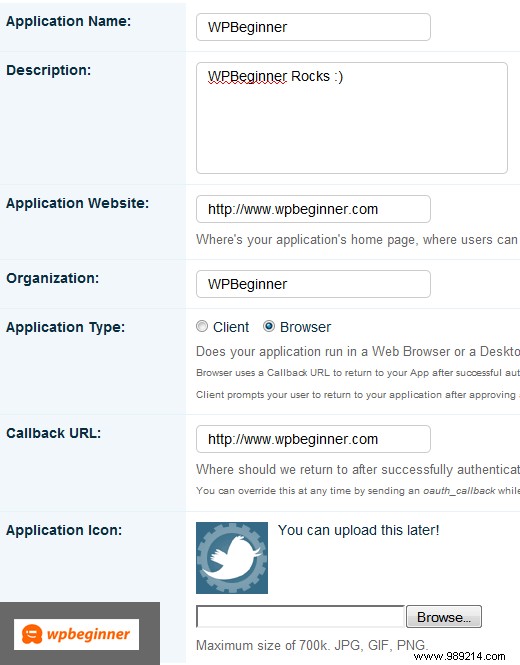Click the Browse... file upload button
Image resolution: width=520 pixels, height=665 pixels.
click(x=444, y=617)
